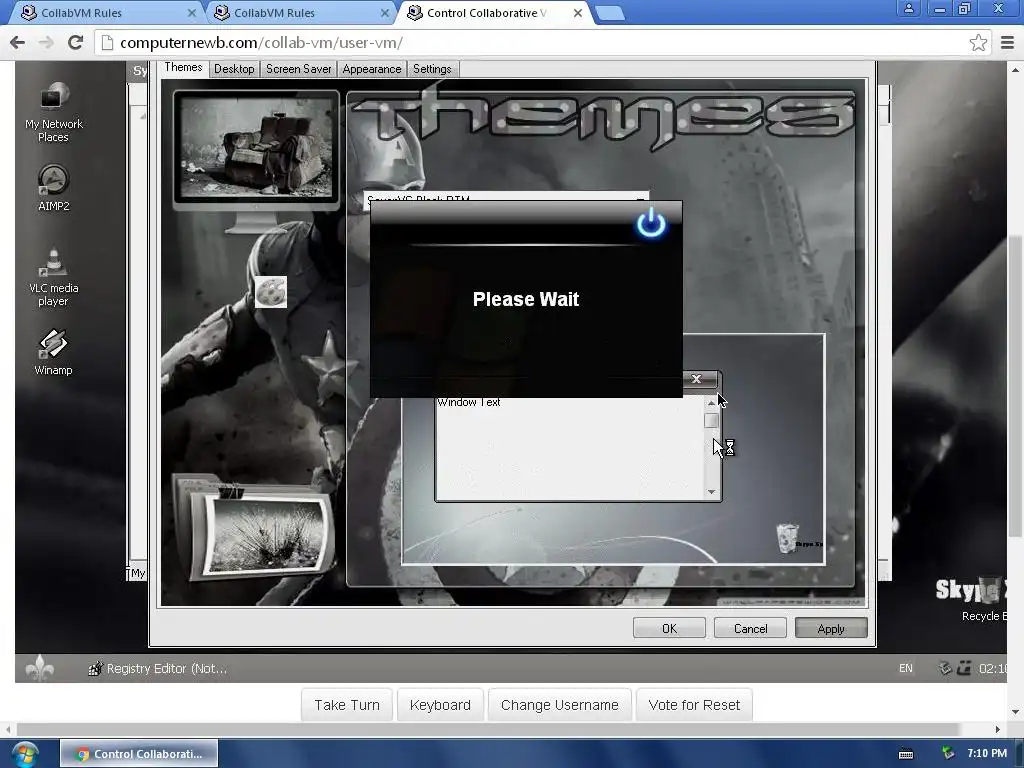The image size is (1024, 768).
Task: Click the keyboard icon in the host system tray
Action: 906,754
